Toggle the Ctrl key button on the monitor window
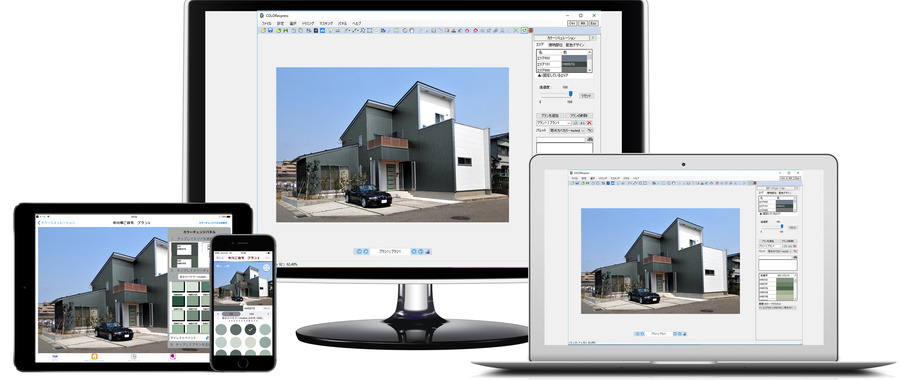Viewport: 900px width, 380px height. [x=572, y=23]
